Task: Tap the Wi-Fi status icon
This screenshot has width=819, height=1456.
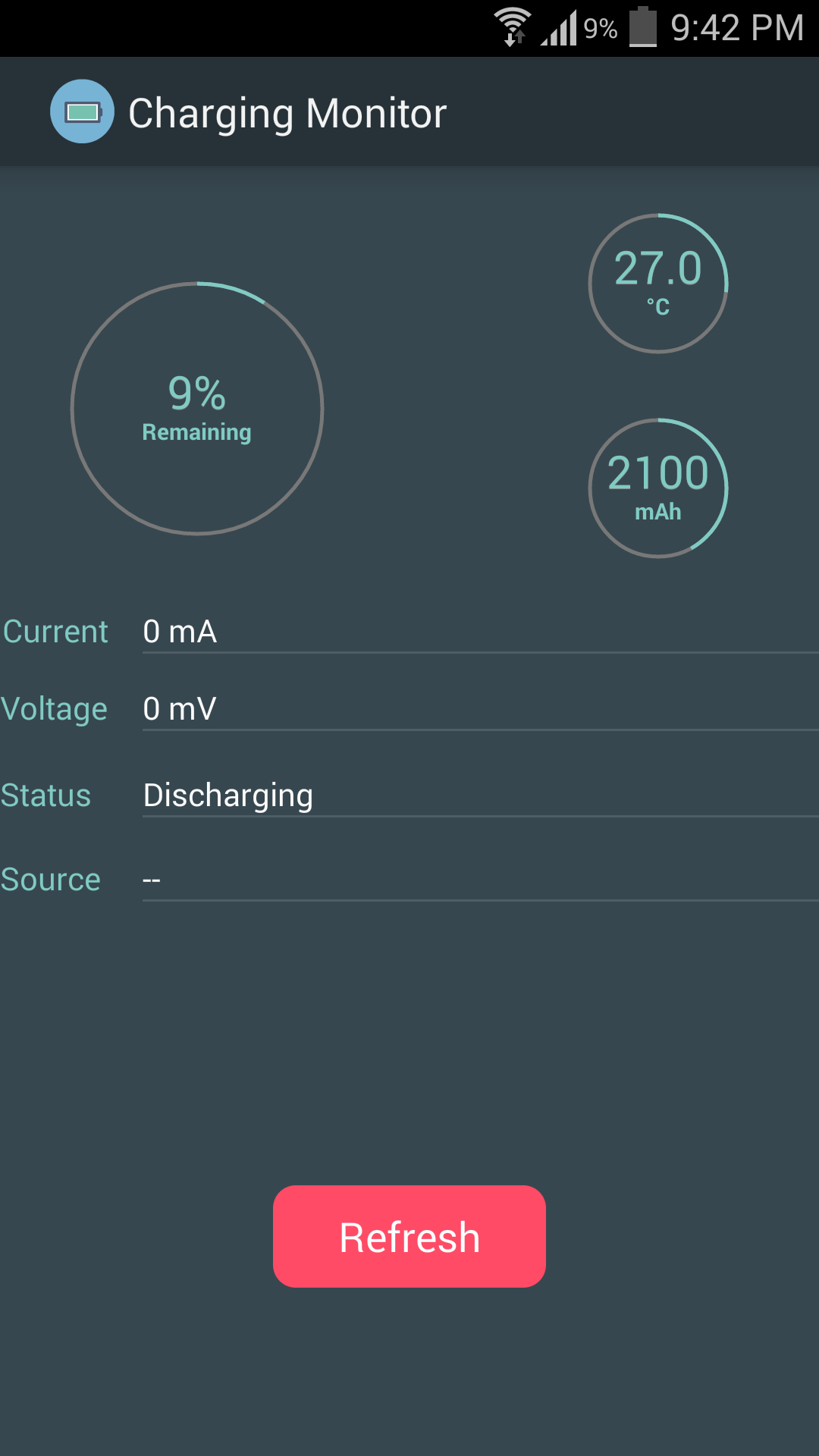Action: (513, 27)
